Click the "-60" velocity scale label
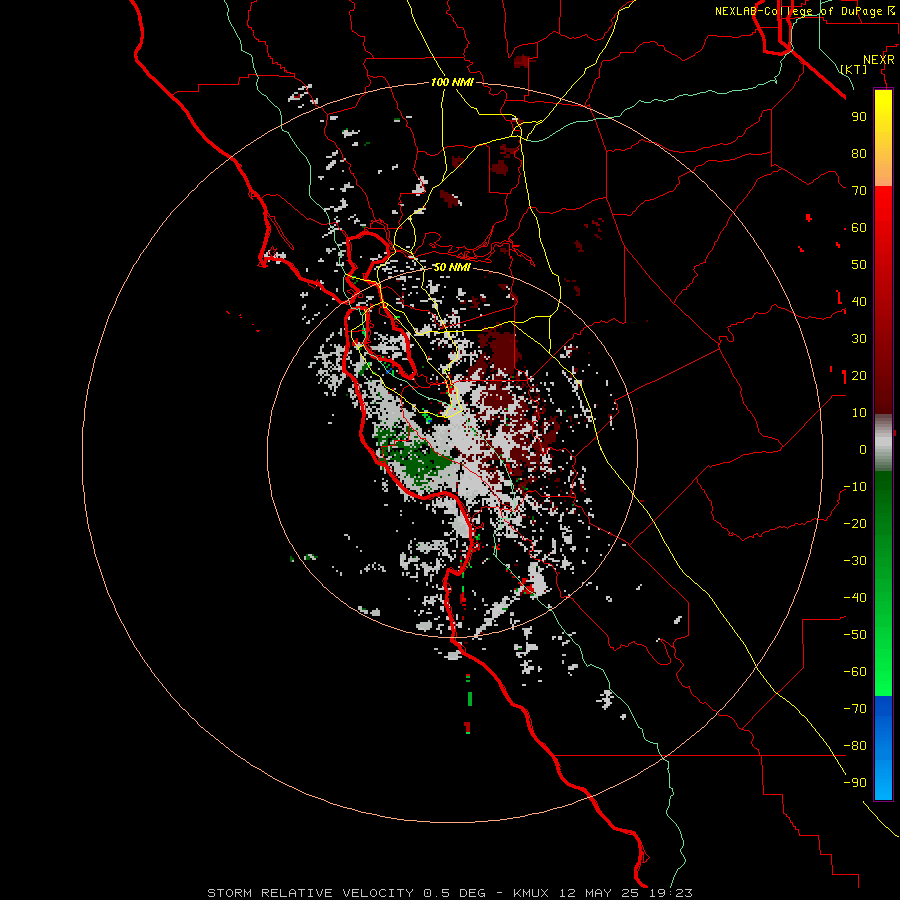Image resolution: width=900 pixels, height=900 pixels. (855, 672)
